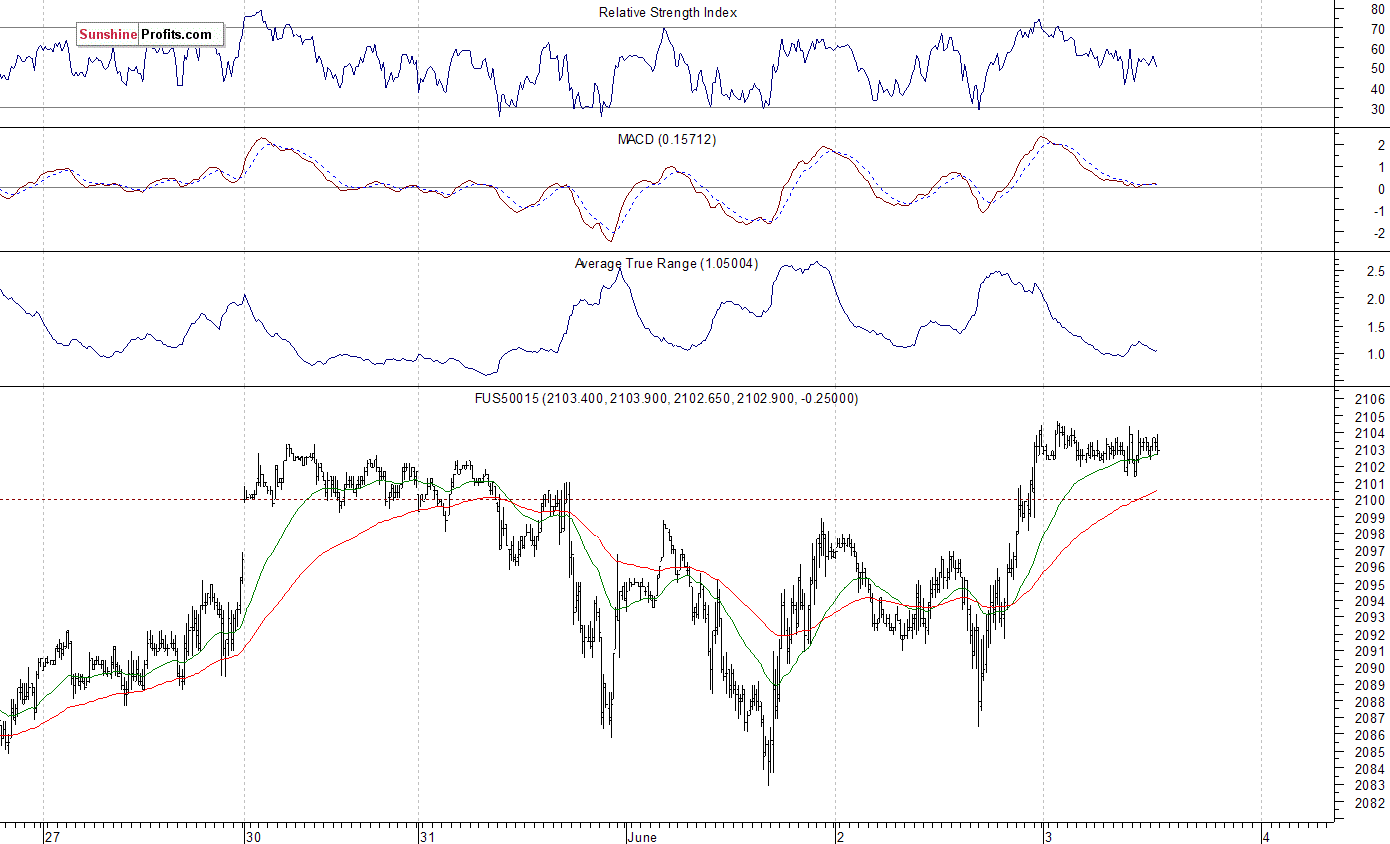This screenshot has height=844, width=1390.
Task: Click the 80 level on RSI scale
Action: 1377,8
